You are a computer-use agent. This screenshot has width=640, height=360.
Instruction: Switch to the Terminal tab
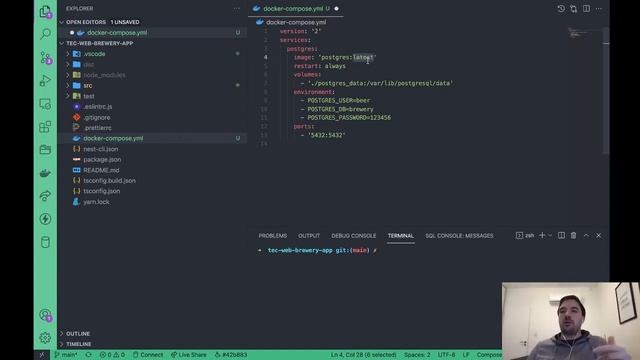[401, 236]
